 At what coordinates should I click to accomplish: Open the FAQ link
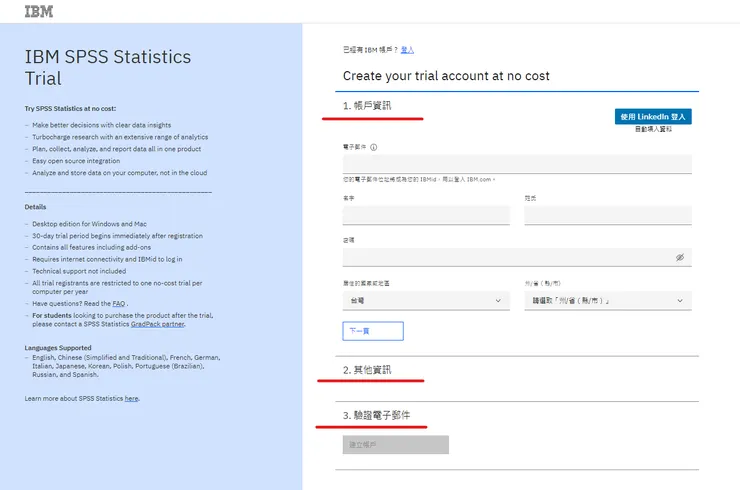coord(119,304)
